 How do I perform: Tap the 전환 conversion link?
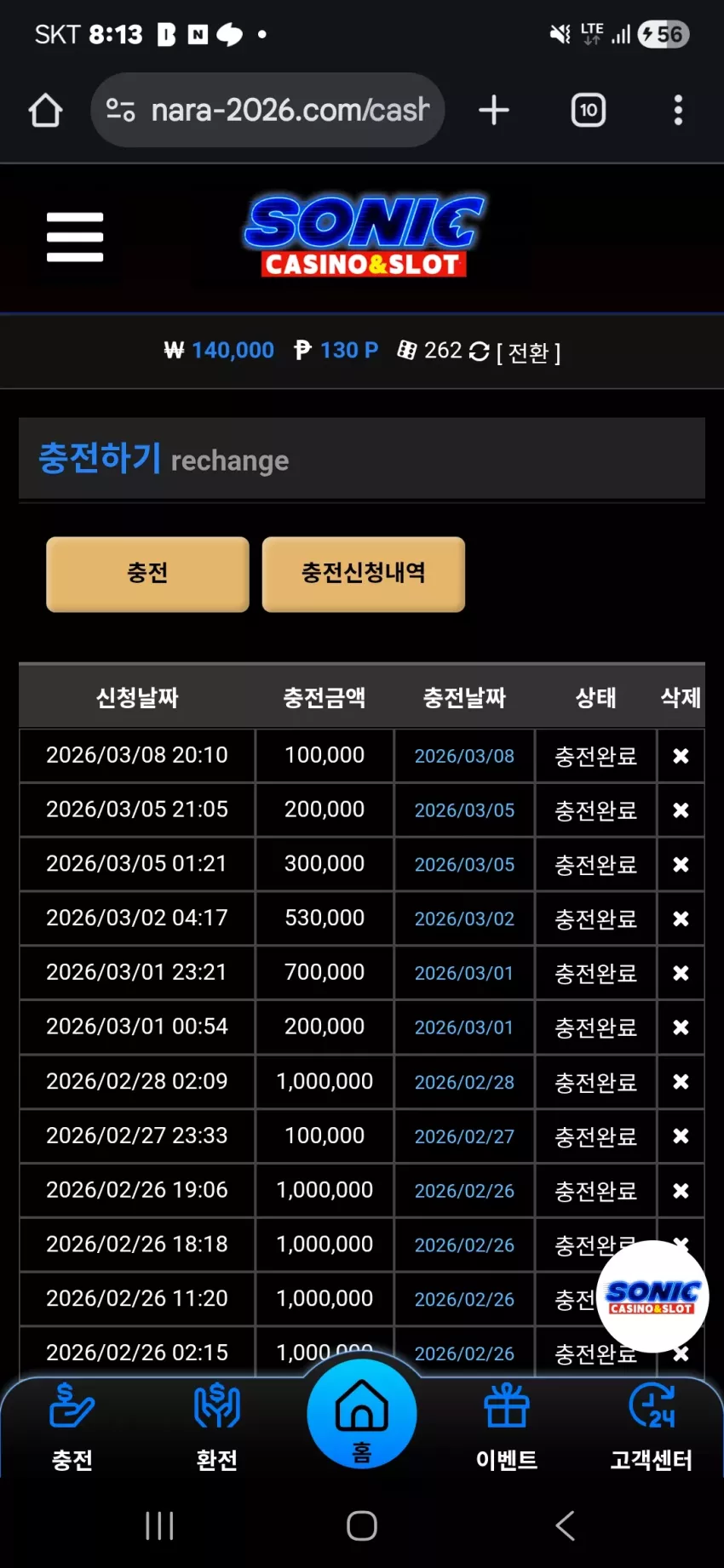pyautogui.click(x=528, y=352)
